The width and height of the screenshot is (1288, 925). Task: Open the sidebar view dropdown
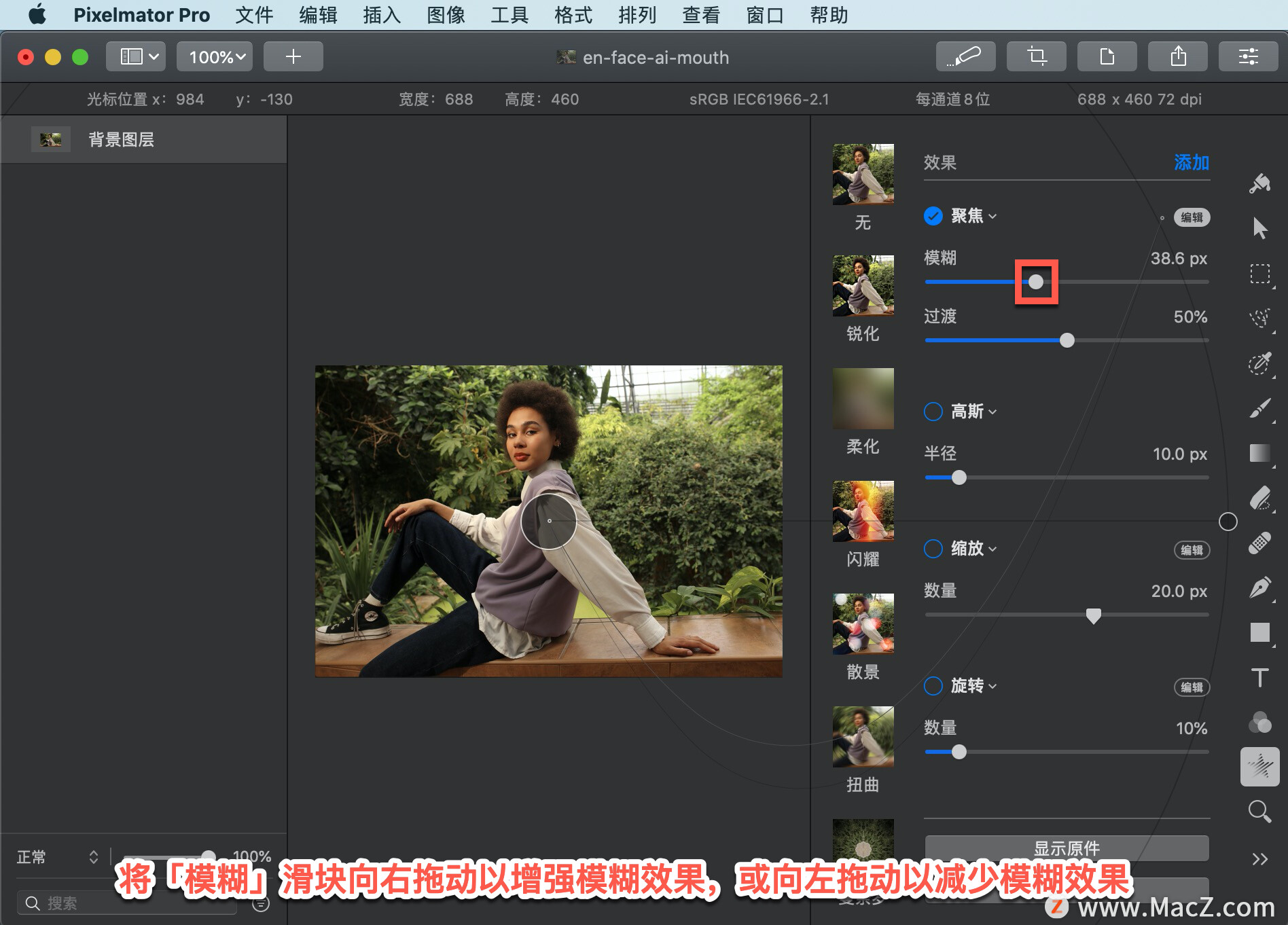pos(136,56)
